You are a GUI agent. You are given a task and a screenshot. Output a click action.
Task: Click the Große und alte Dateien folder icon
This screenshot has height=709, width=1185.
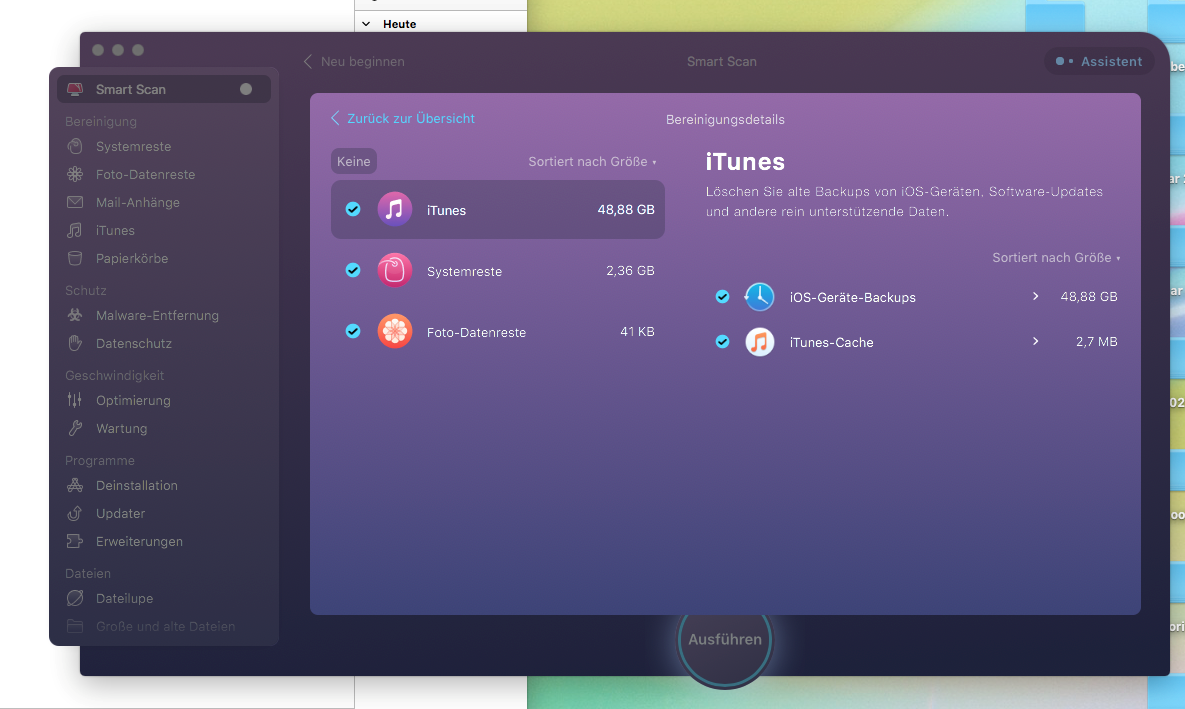coord(75,626)
